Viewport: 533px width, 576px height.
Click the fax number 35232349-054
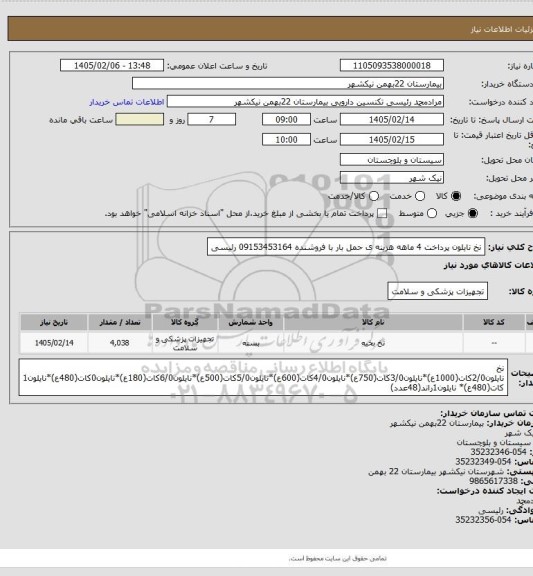pos(483,461)
